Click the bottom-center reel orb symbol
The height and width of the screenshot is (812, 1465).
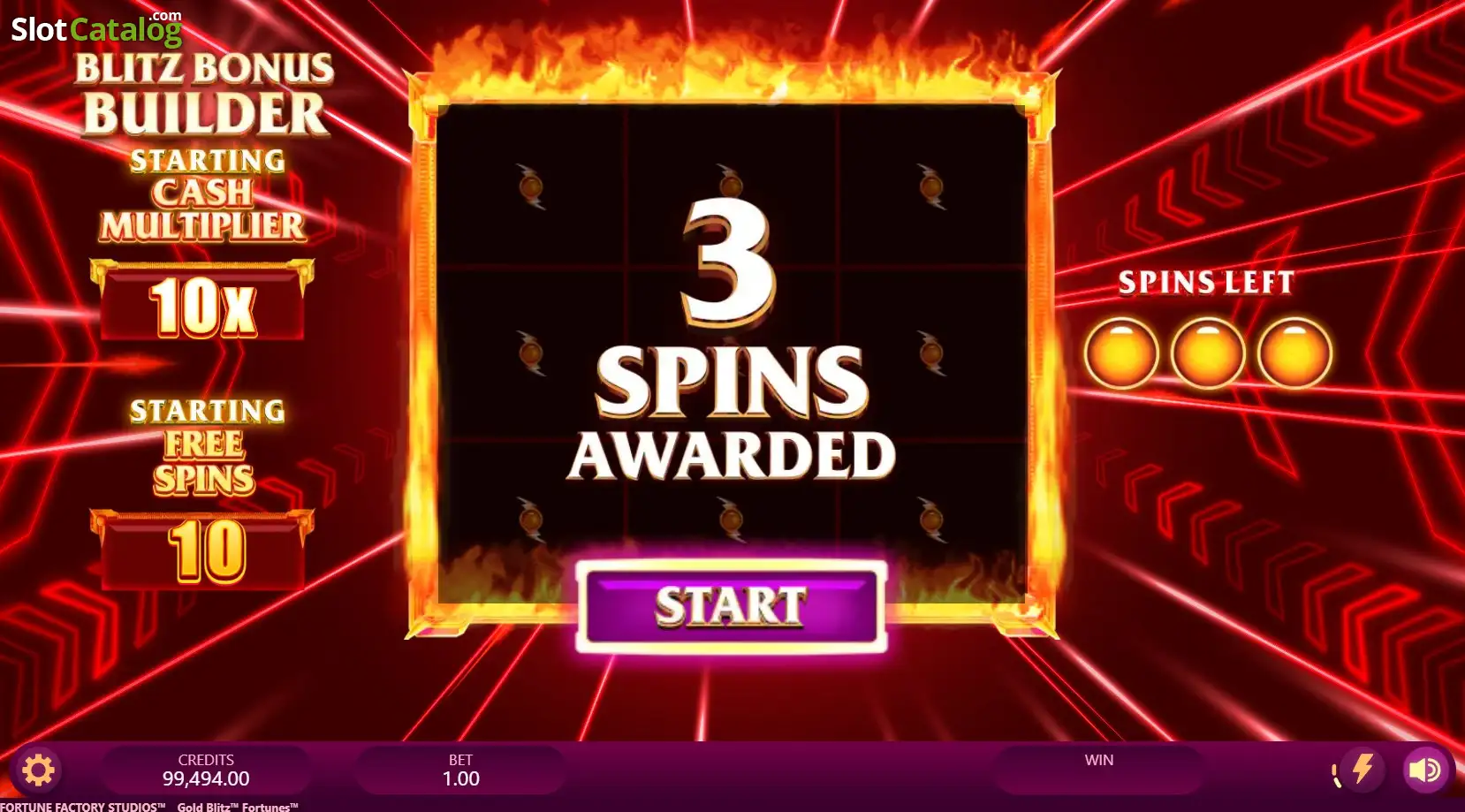pos(731,519)
